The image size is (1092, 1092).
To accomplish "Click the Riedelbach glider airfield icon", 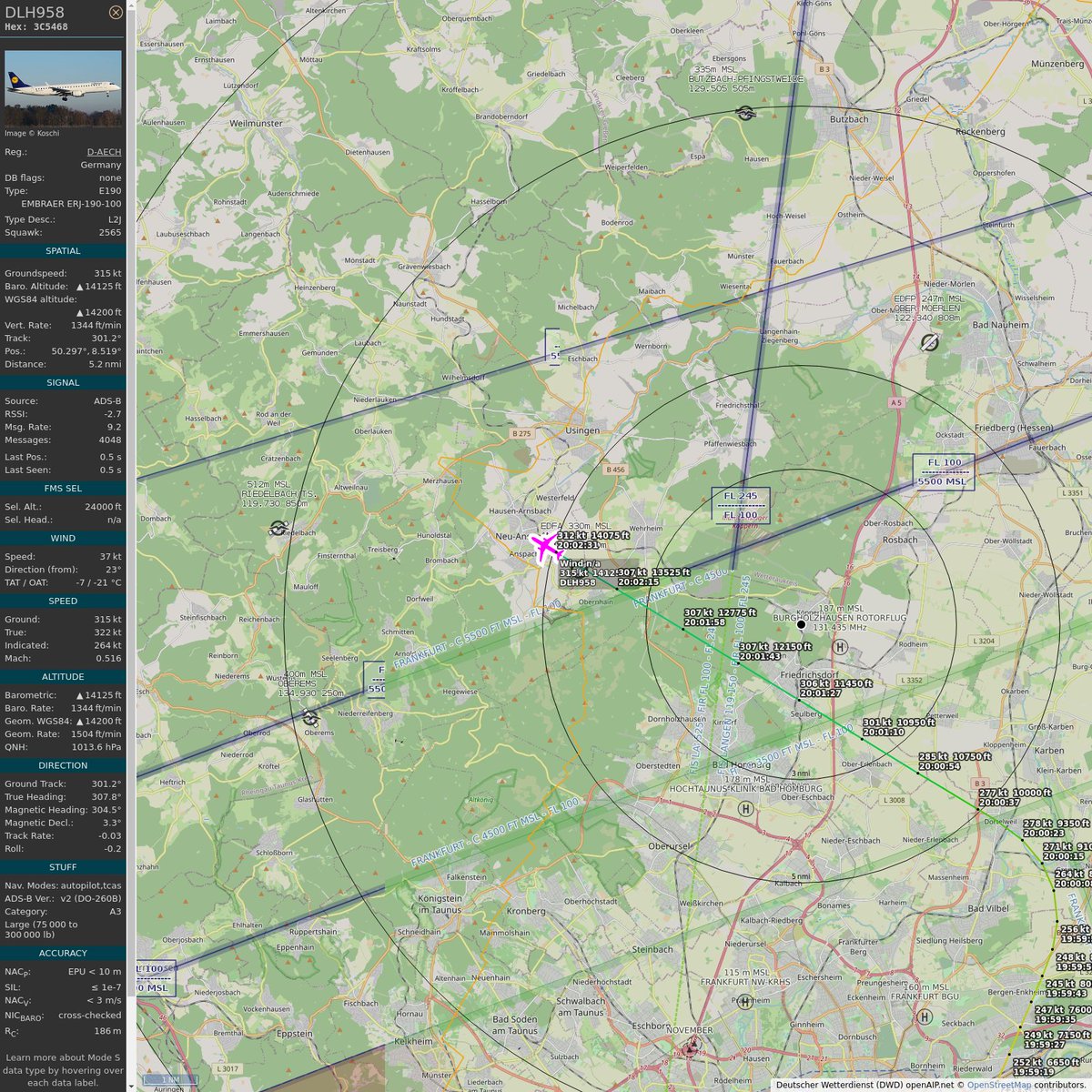I will pyautogui.click(x=278, y=528).
